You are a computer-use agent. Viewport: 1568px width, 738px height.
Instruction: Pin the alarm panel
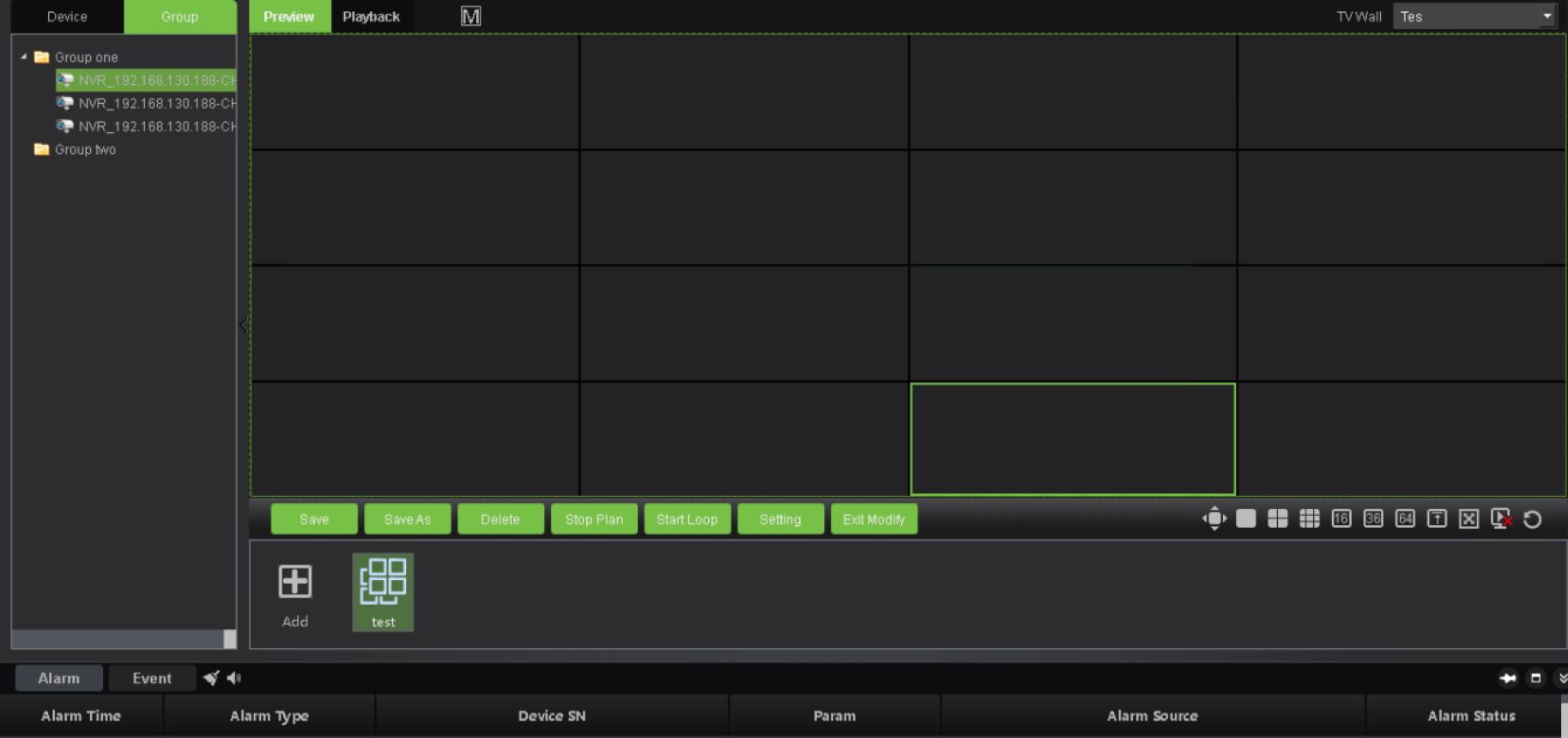pos(1507,678)
